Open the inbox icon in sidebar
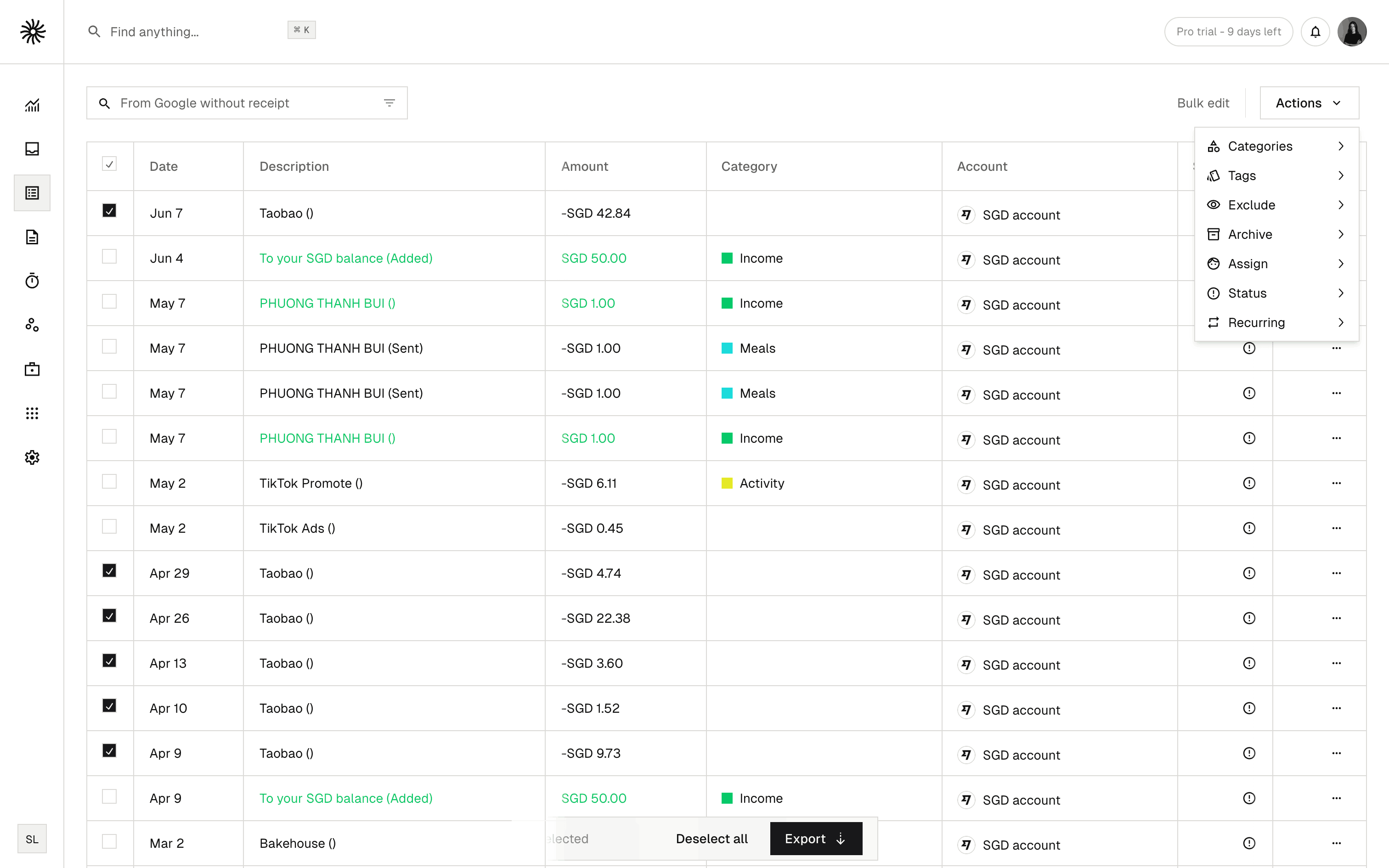Screen dimensions: 1389x868 (x=32, y=149)
